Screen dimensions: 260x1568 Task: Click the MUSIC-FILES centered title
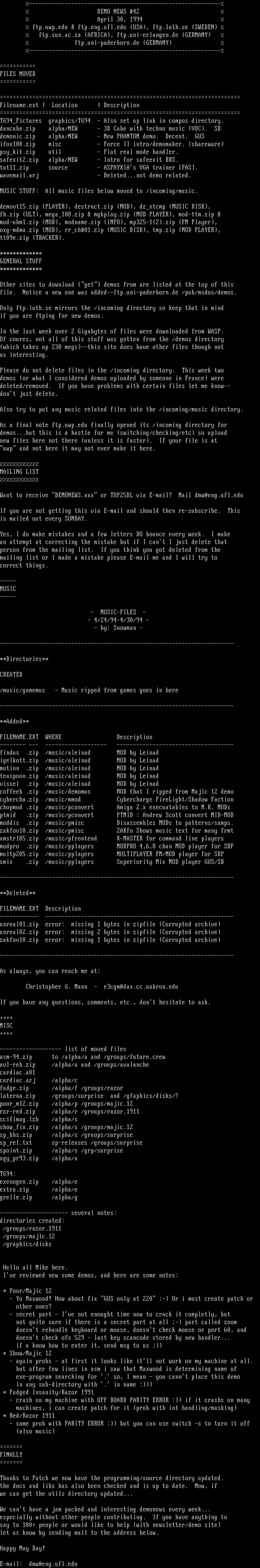pos(118,611)
